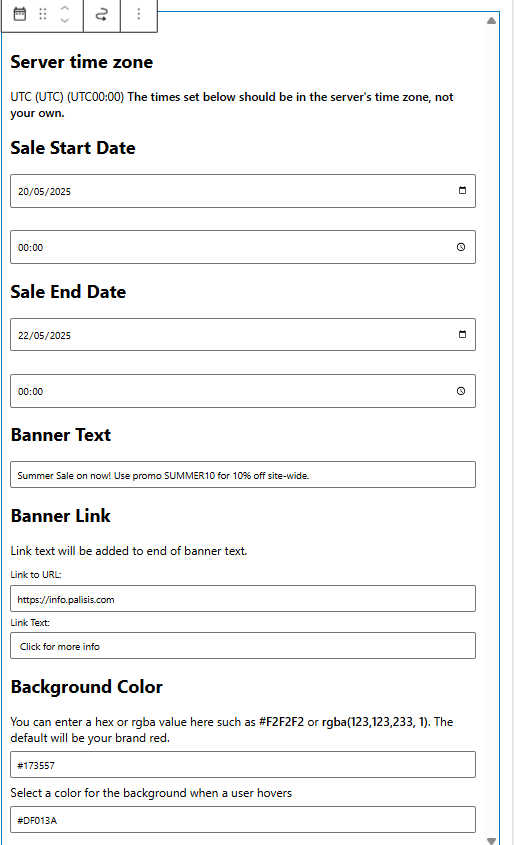
Task: Click the scrollbar down arrow
Action: click(x=491, y=841)
